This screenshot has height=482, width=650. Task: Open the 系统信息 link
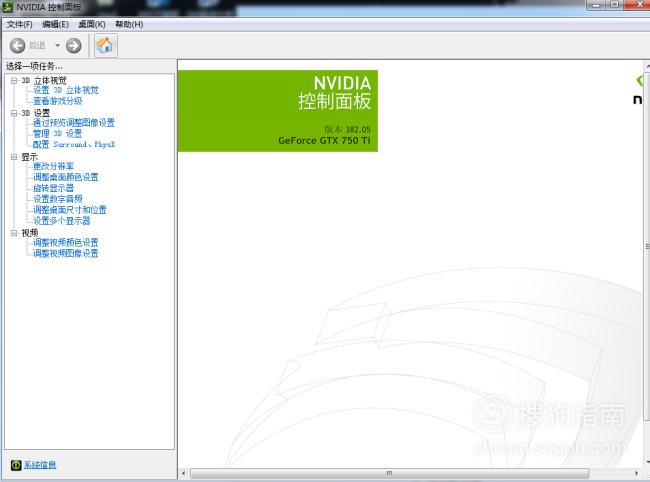click(40, 465)
